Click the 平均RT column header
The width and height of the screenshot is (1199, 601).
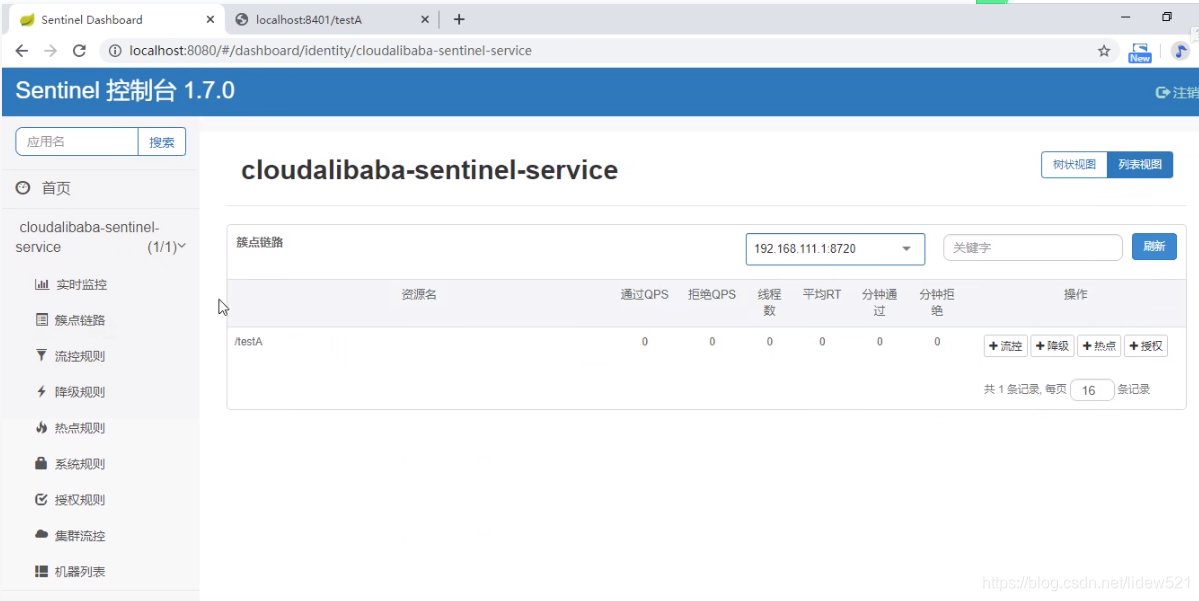[822, 294]
